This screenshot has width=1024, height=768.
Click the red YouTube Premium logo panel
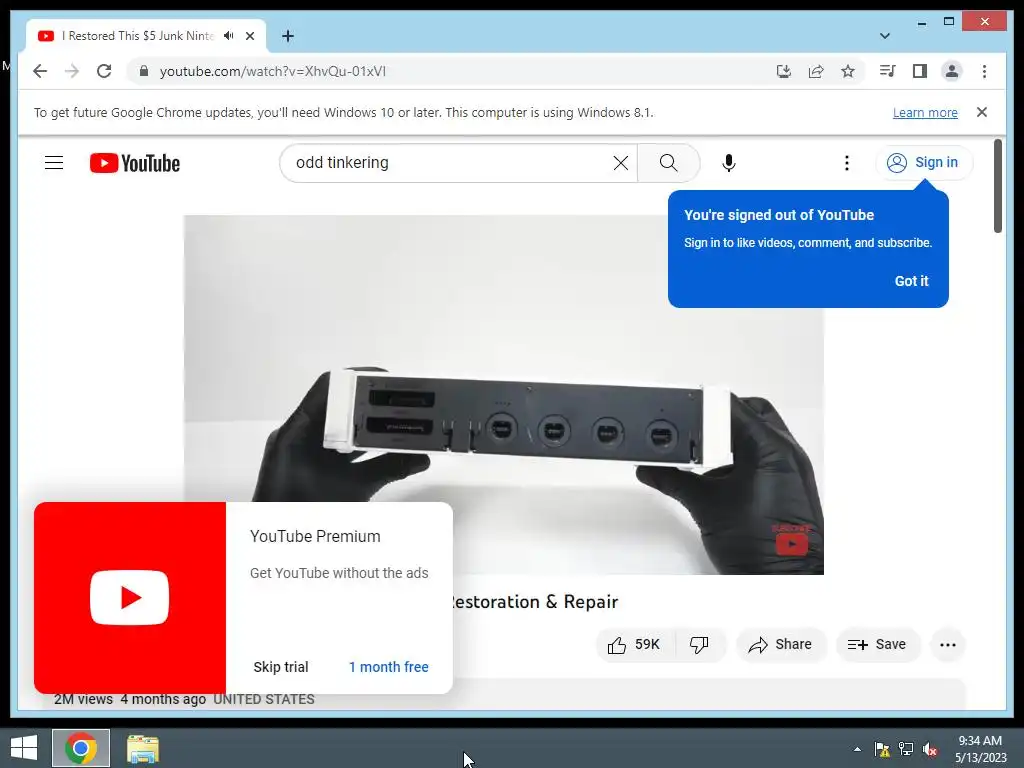coord(130,598)
